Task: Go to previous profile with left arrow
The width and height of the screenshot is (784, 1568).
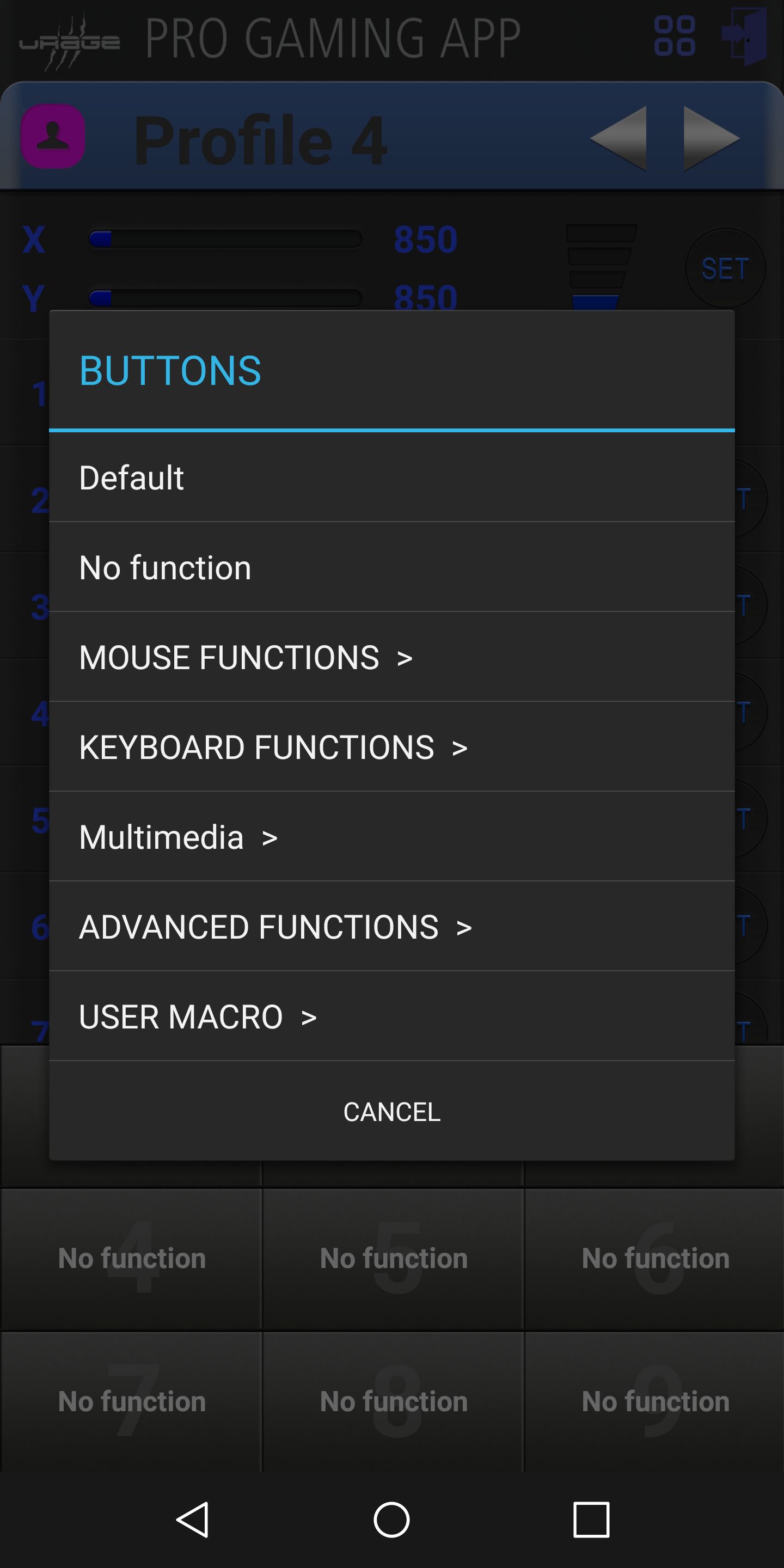Action: [x=618, y=138]
